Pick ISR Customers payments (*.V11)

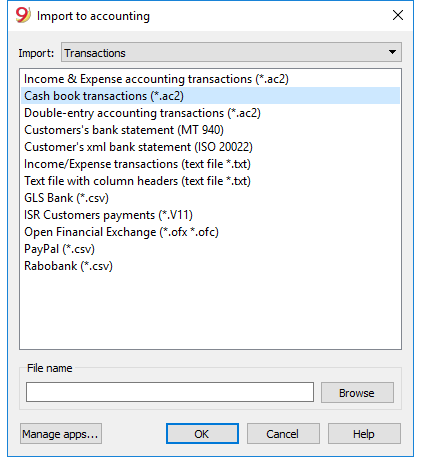(x=210, y=215)
